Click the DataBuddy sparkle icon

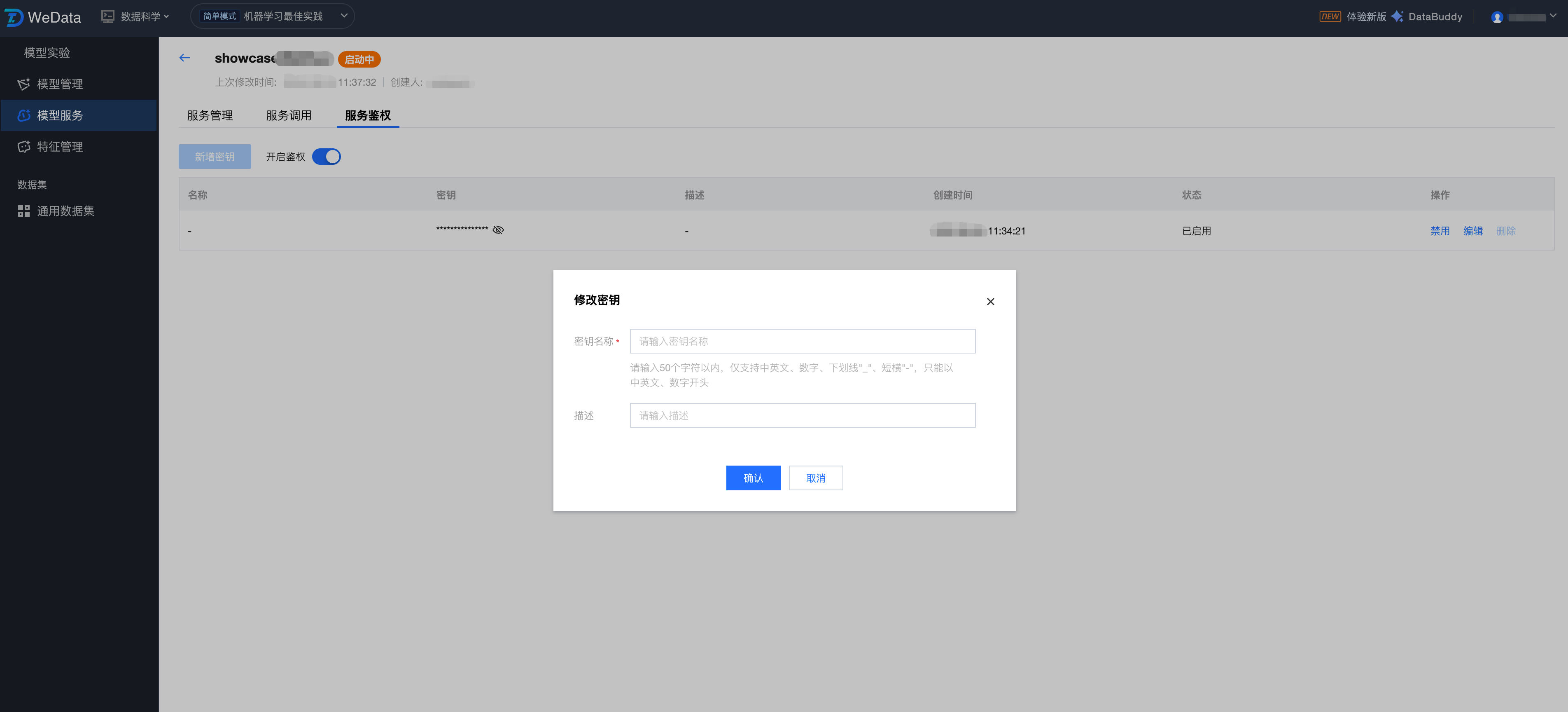point(1398,16)
